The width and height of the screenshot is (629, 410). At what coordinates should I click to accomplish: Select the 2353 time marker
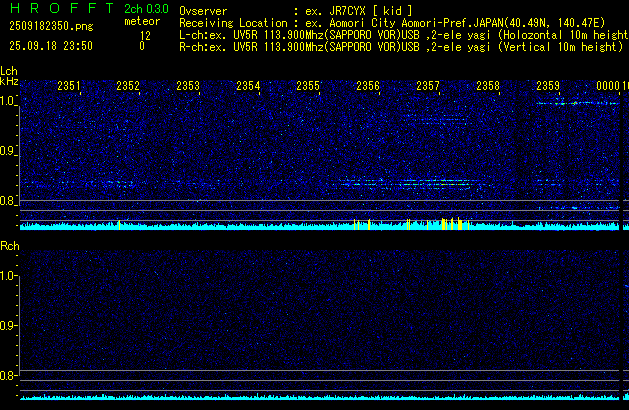(188, 87)
